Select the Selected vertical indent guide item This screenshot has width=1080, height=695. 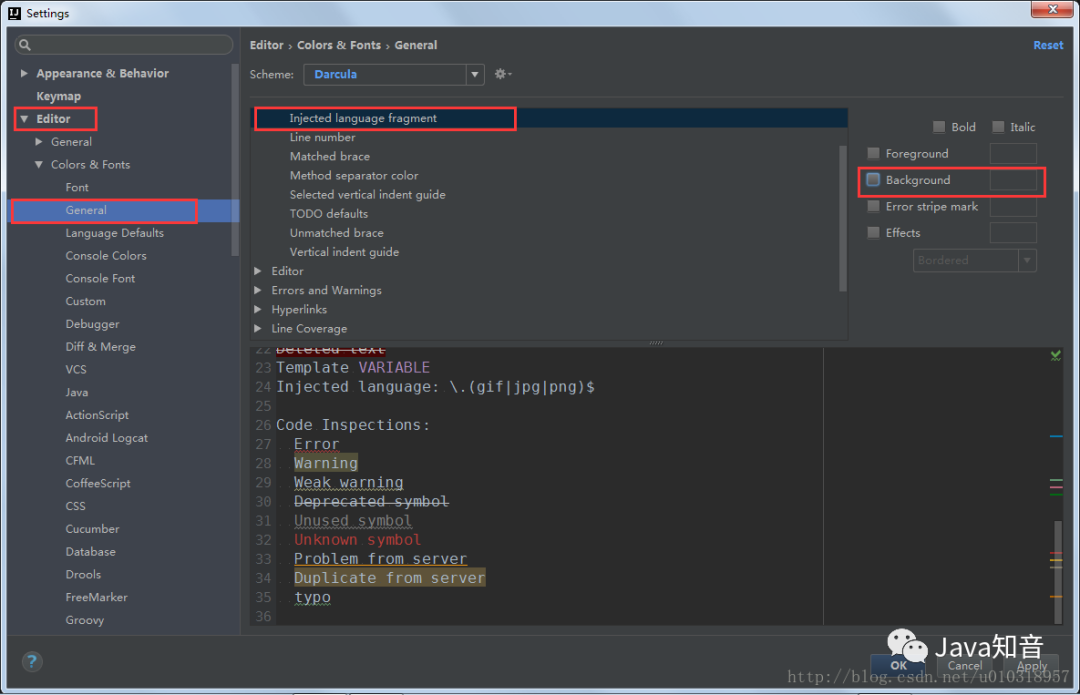pyautogui.click(x=367, y=195)
